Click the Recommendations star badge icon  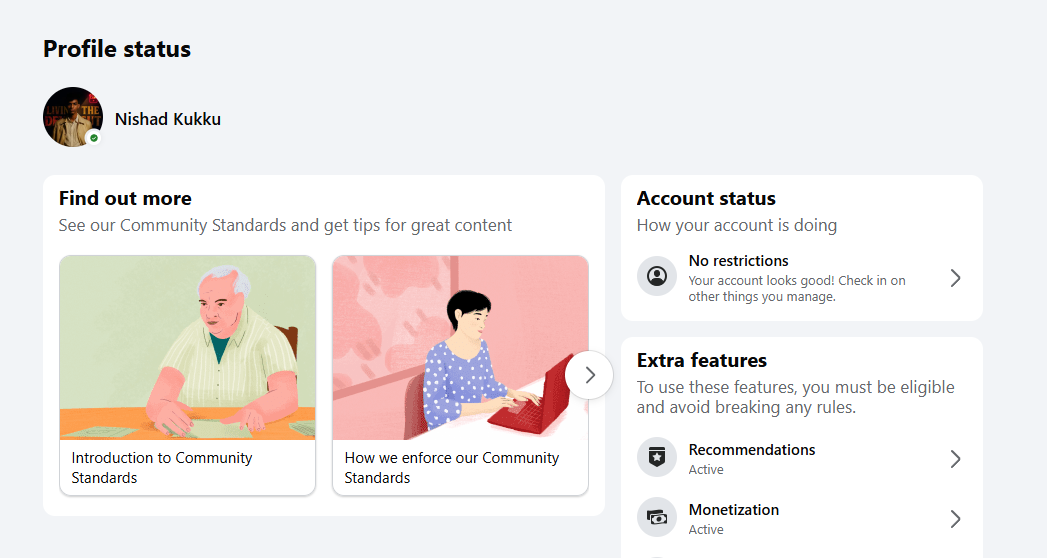[x=657, y=458]
